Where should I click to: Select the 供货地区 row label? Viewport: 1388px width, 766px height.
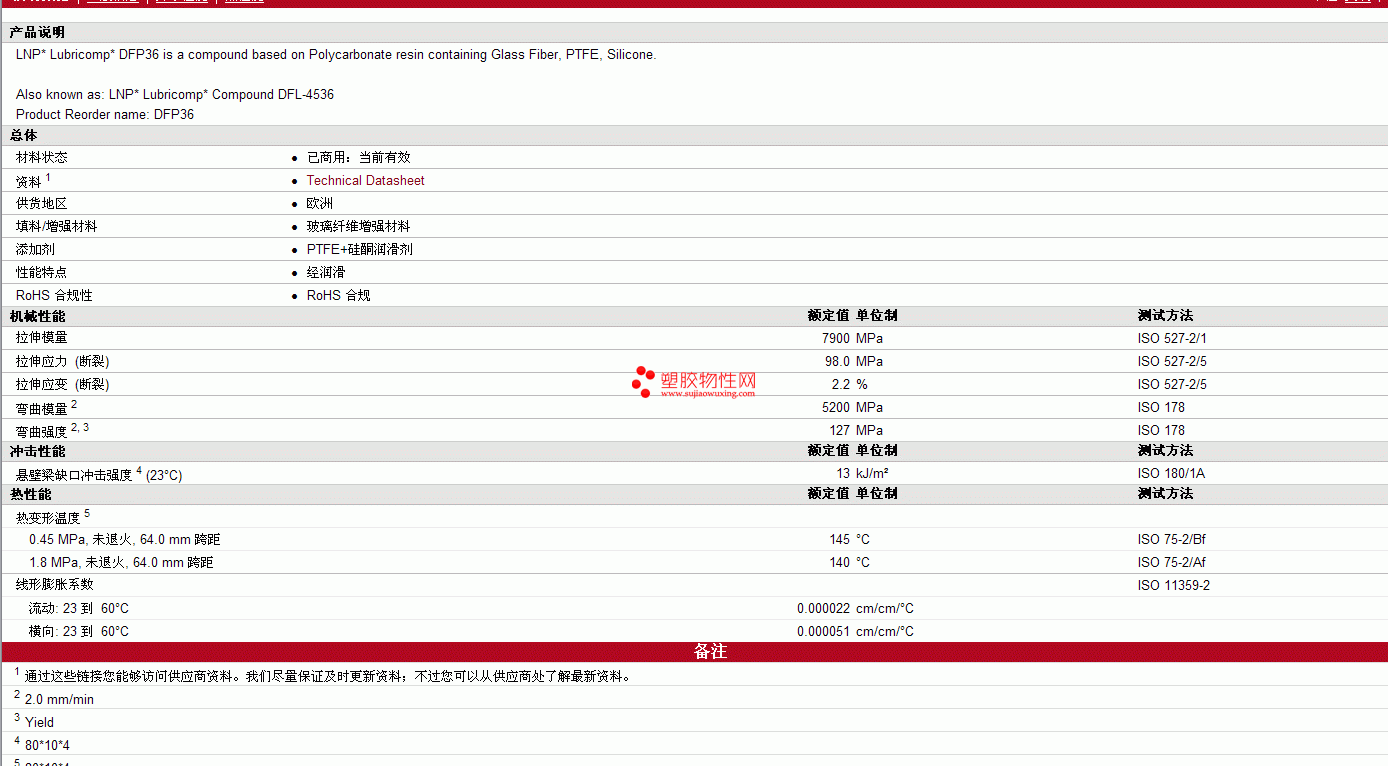tap(42, 204)
